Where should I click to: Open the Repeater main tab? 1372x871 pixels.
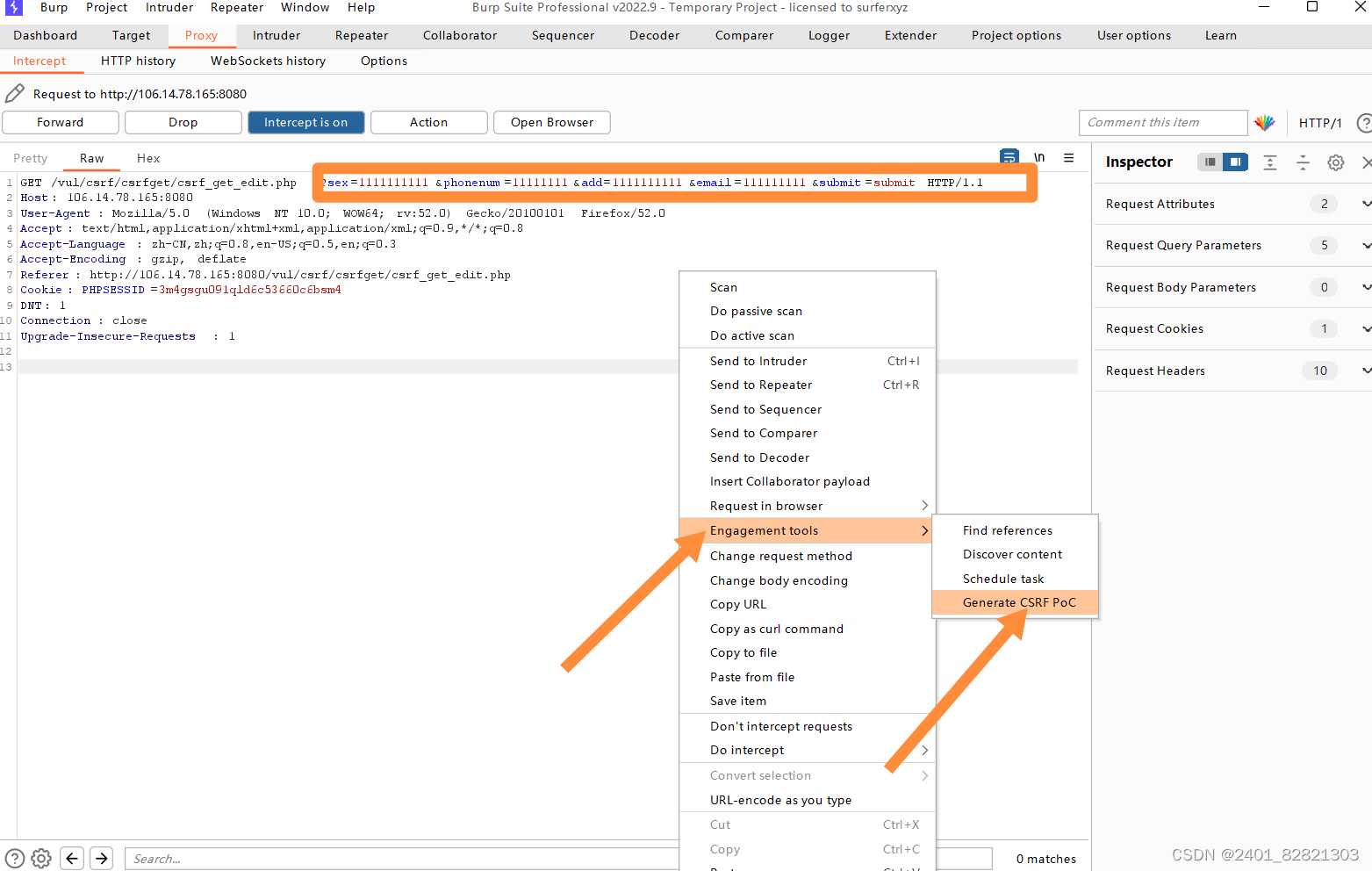(x=362, y=35)
